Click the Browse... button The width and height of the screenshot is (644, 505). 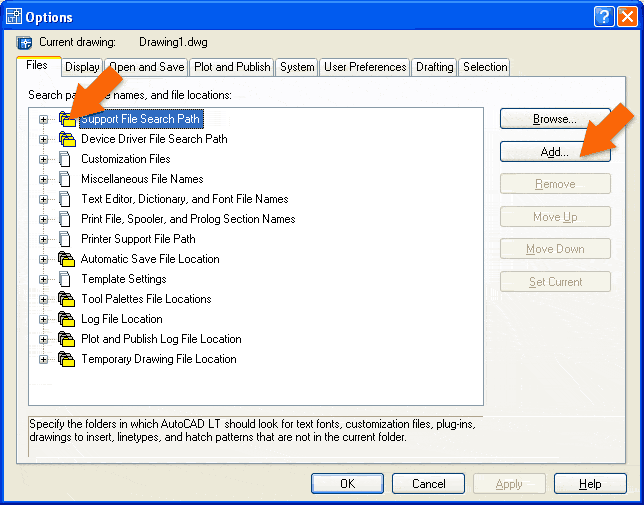[x=555, y=119]
